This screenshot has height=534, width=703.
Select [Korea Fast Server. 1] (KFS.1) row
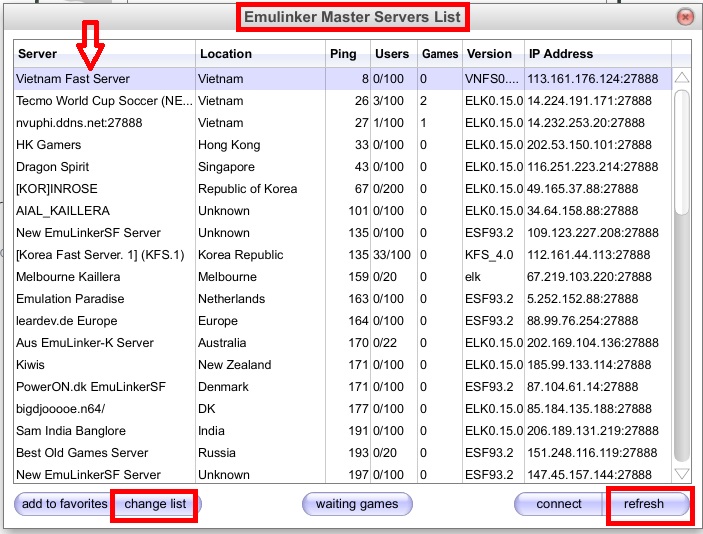coord(343,255)
